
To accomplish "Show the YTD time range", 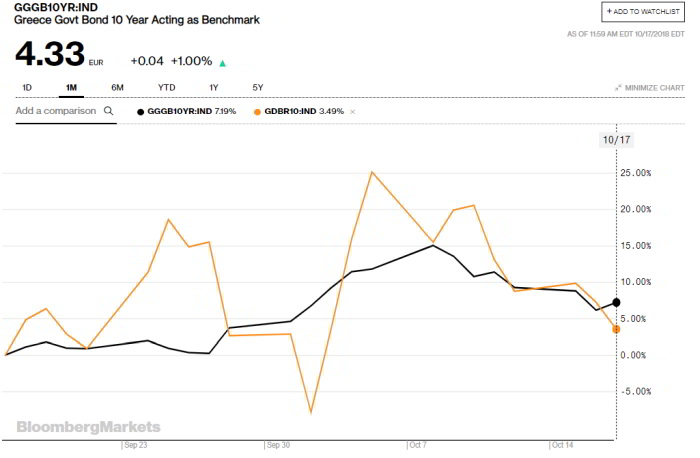I will coord(166,88).
